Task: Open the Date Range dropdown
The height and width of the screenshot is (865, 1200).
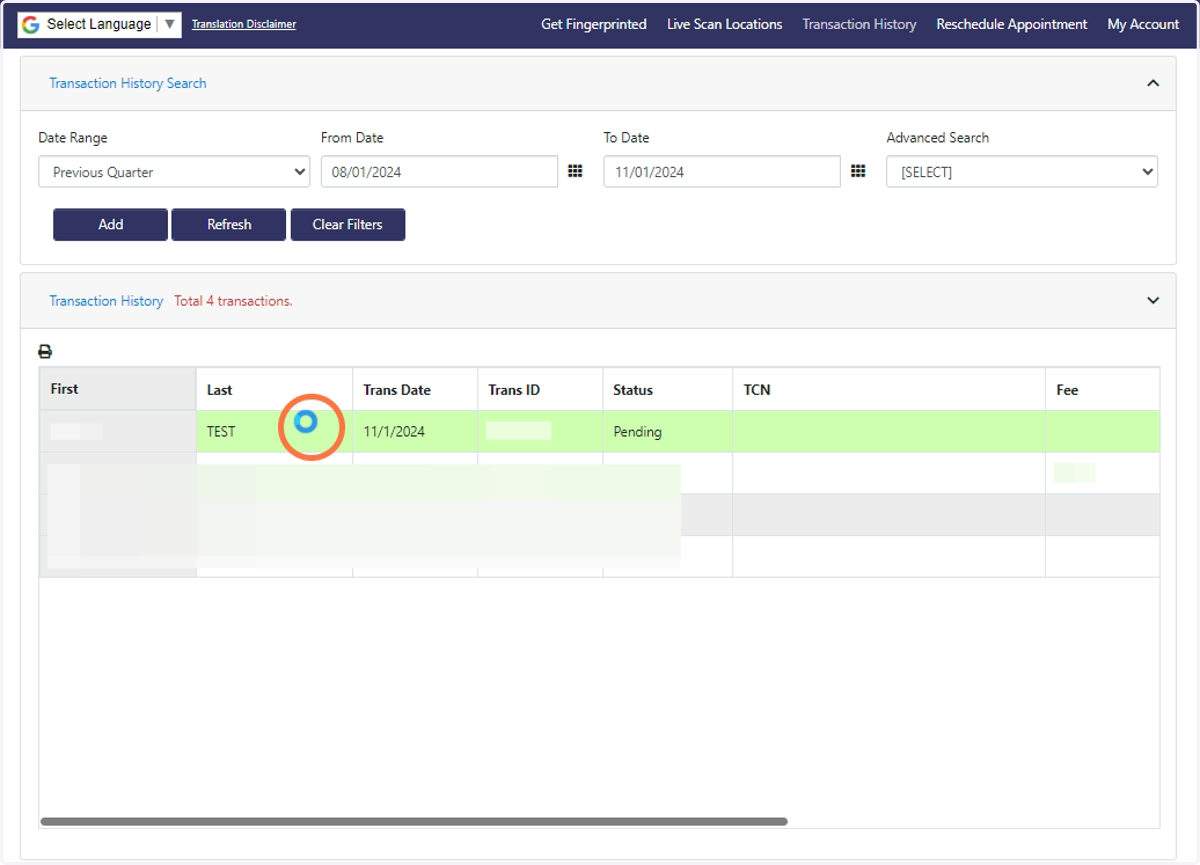Action: coord(175,172)
